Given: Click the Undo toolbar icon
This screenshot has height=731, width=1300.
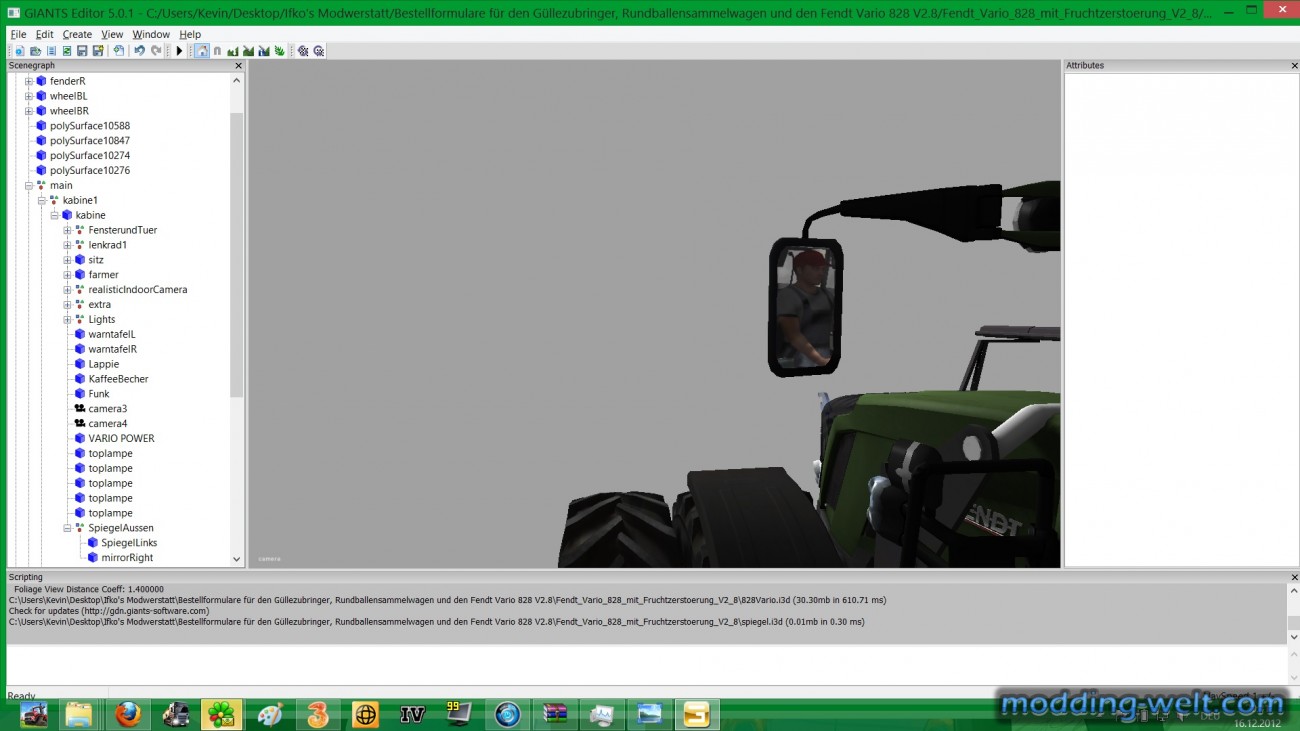Looking at the screenshot, I should point(139,51).
